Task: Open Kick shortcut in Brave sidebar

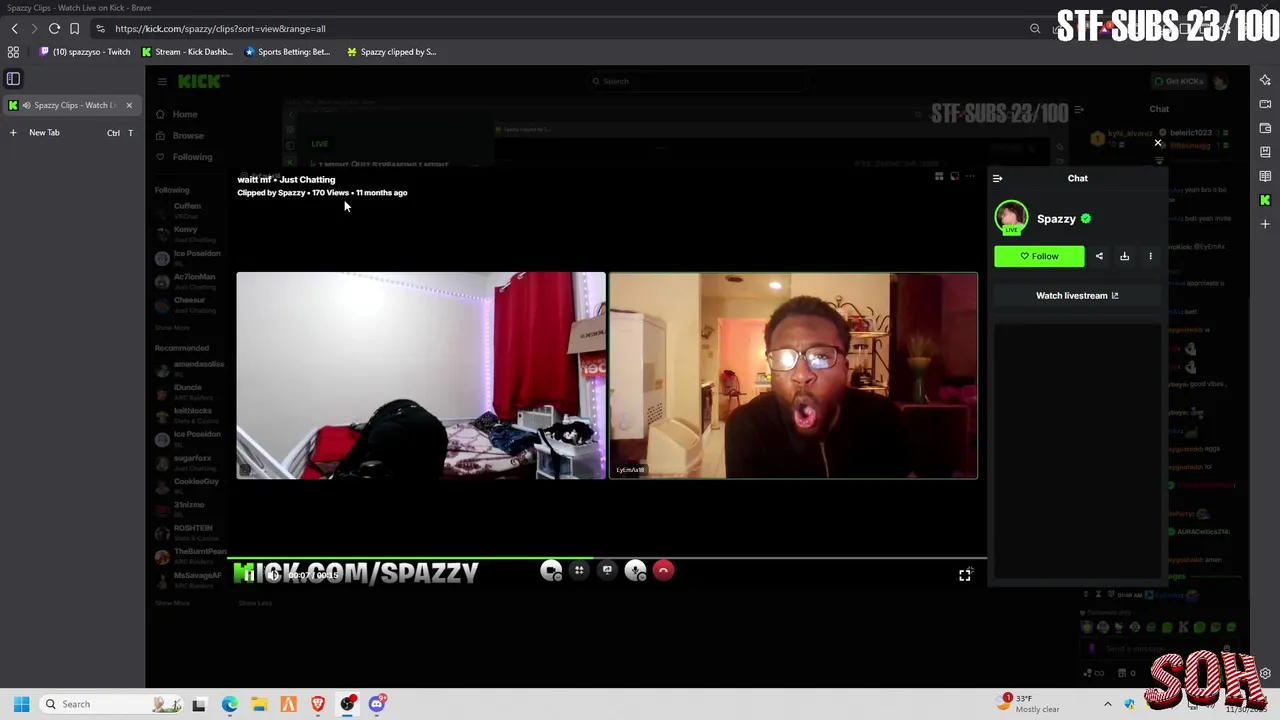Action: point(1265,200)
